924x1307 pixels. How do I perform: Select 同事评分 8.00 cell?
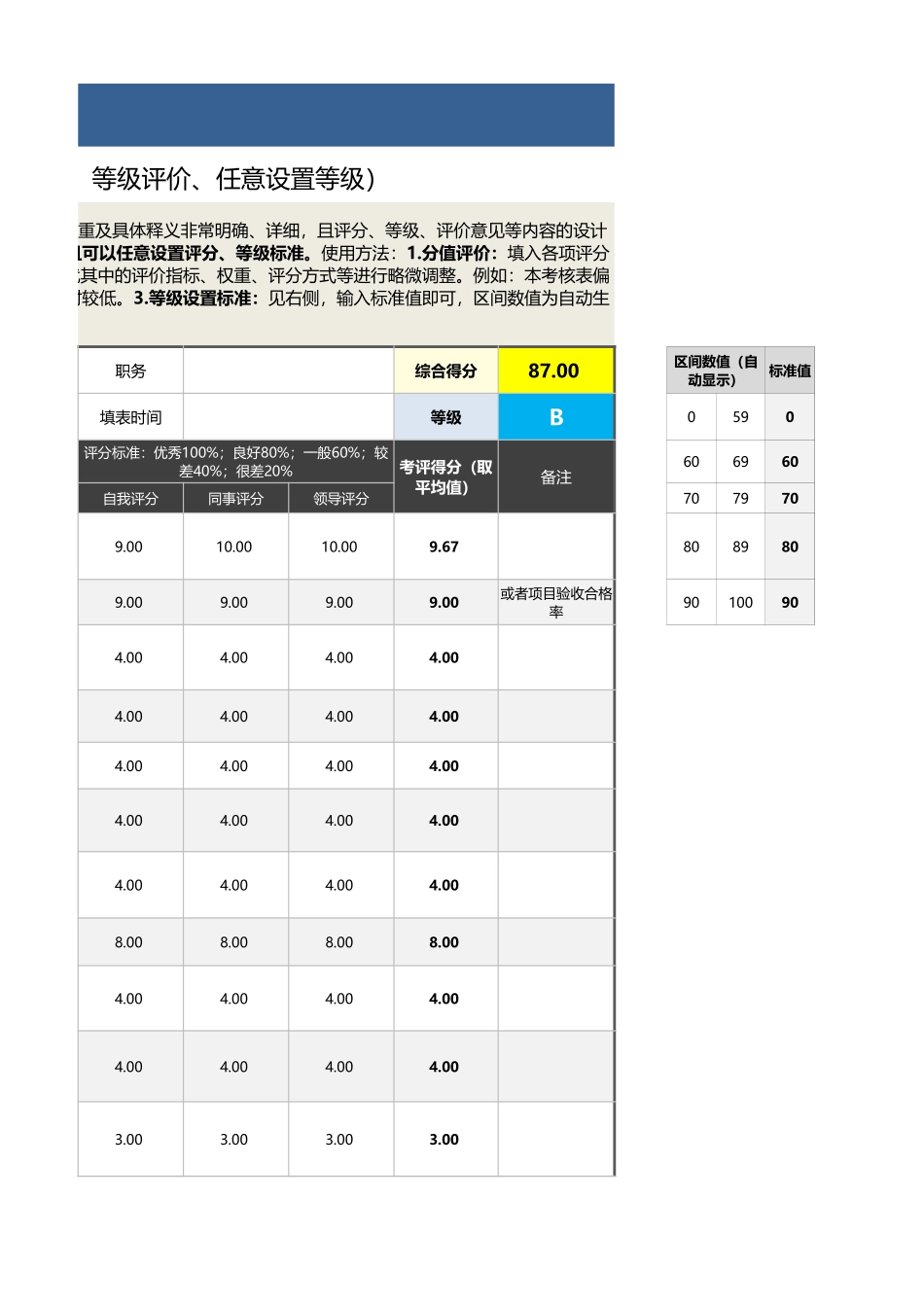[x=234, y=941]
